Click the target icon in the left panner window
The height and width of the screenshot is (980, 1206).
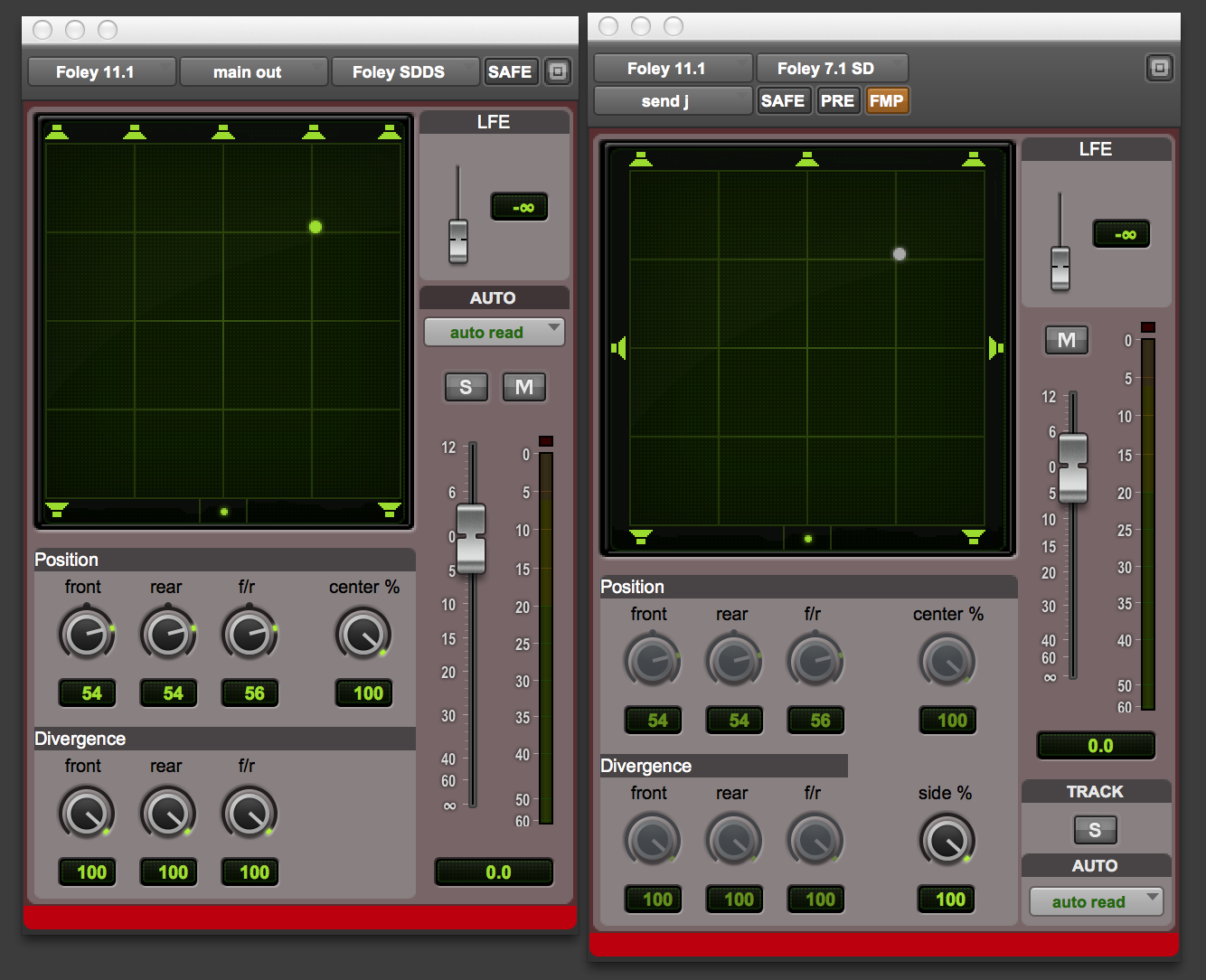[558, 71]
